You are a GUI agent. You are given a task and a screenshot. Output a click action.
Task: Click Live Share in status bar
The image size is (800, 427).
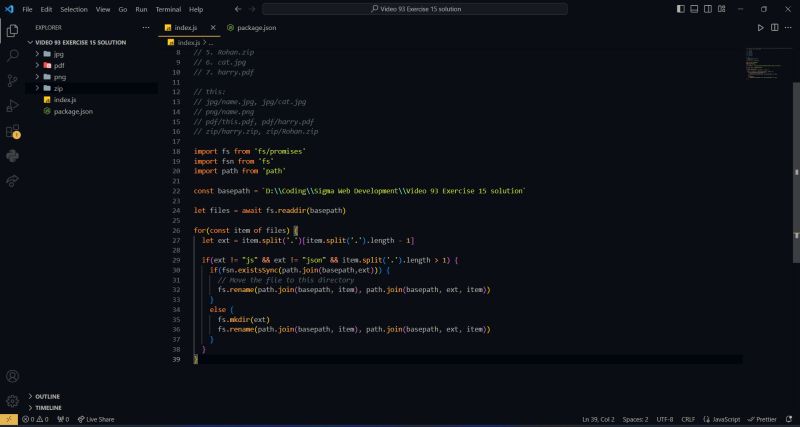pos(96,420)
